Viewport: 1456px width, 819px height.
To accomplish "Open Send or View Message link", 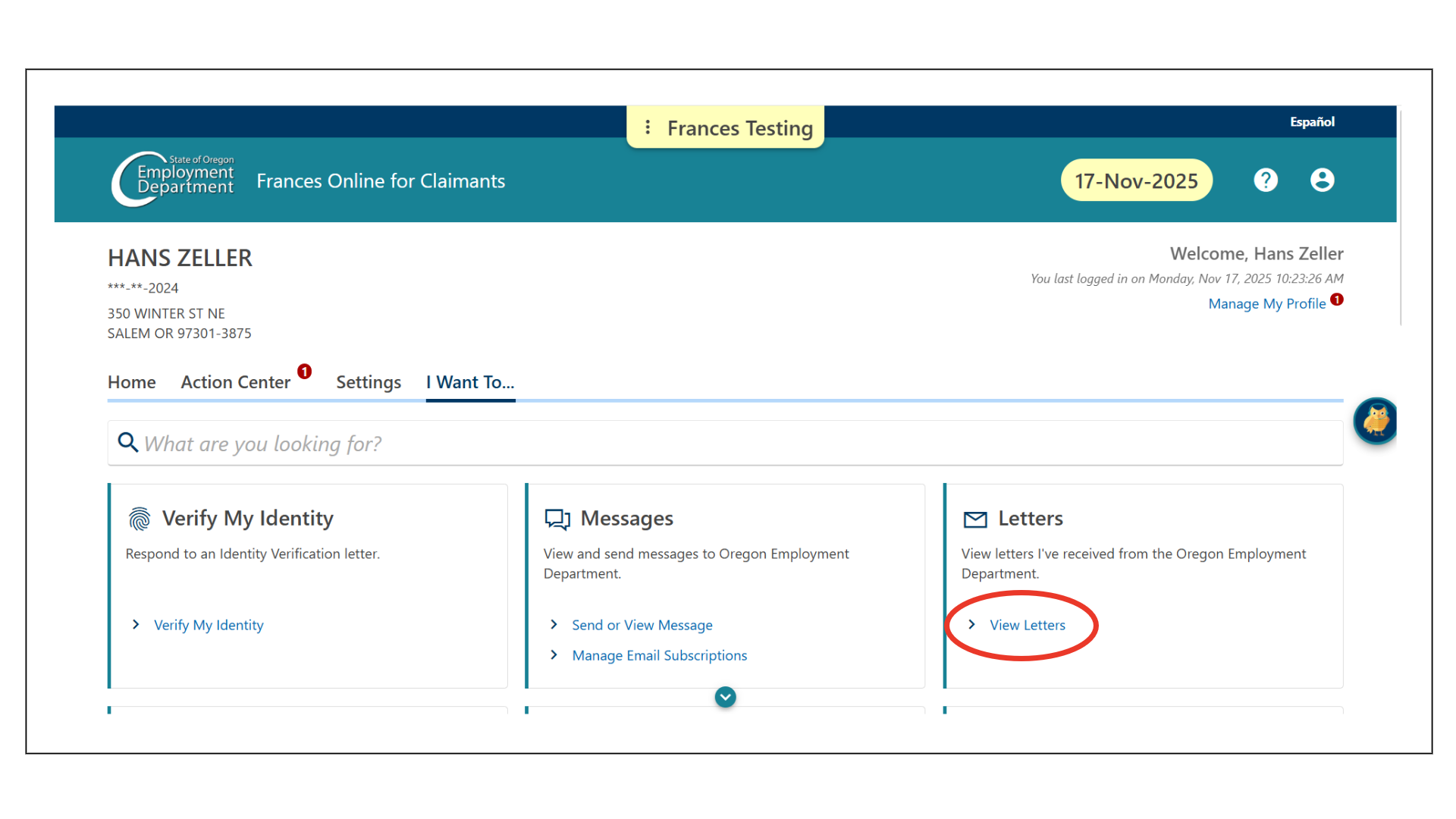I will [x=642, y=625].
